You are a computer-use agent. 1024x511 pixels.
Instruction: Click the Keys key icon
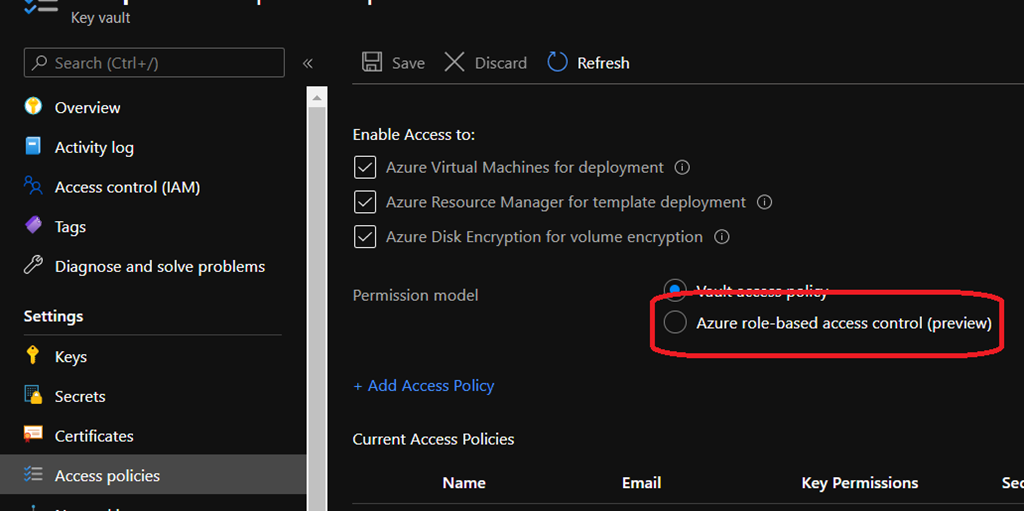pyautogui.click(x=34, y=356)
